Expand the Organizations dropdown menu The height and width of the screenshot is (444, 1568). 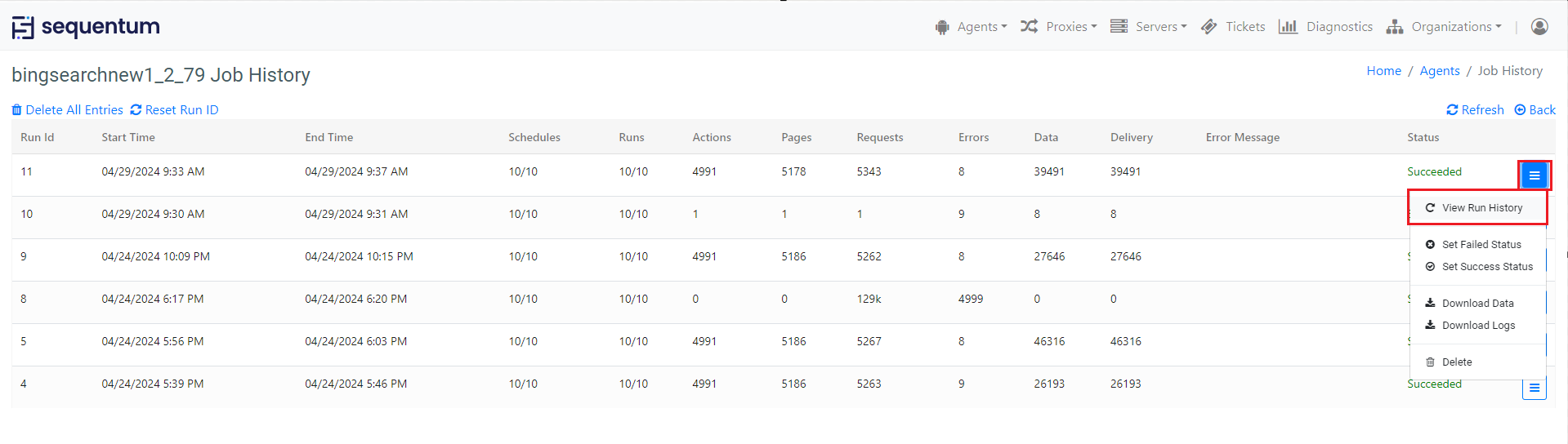click(1444, 27)
